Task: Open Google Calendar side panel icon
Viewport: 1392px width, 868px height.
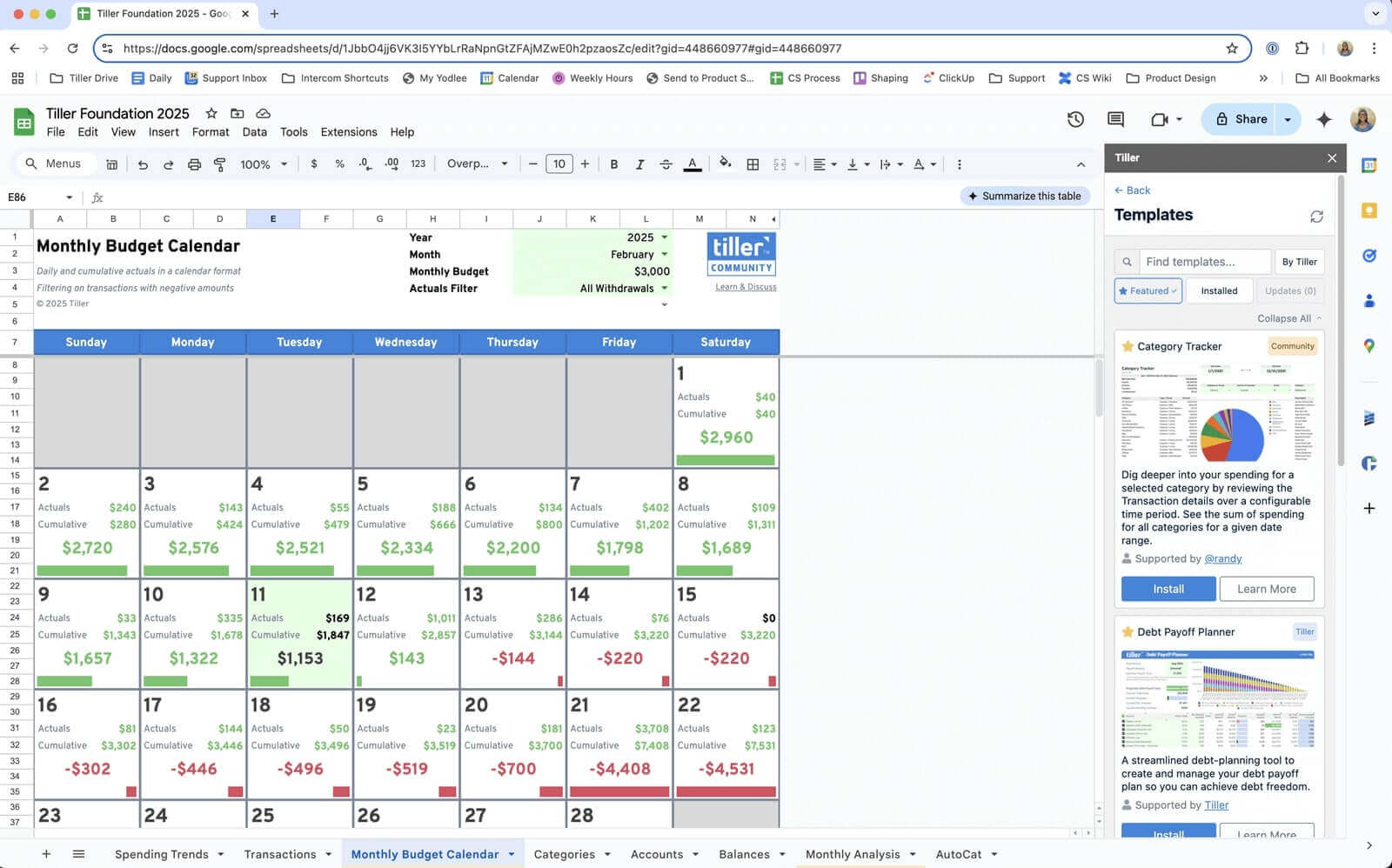Action: 1369,164
